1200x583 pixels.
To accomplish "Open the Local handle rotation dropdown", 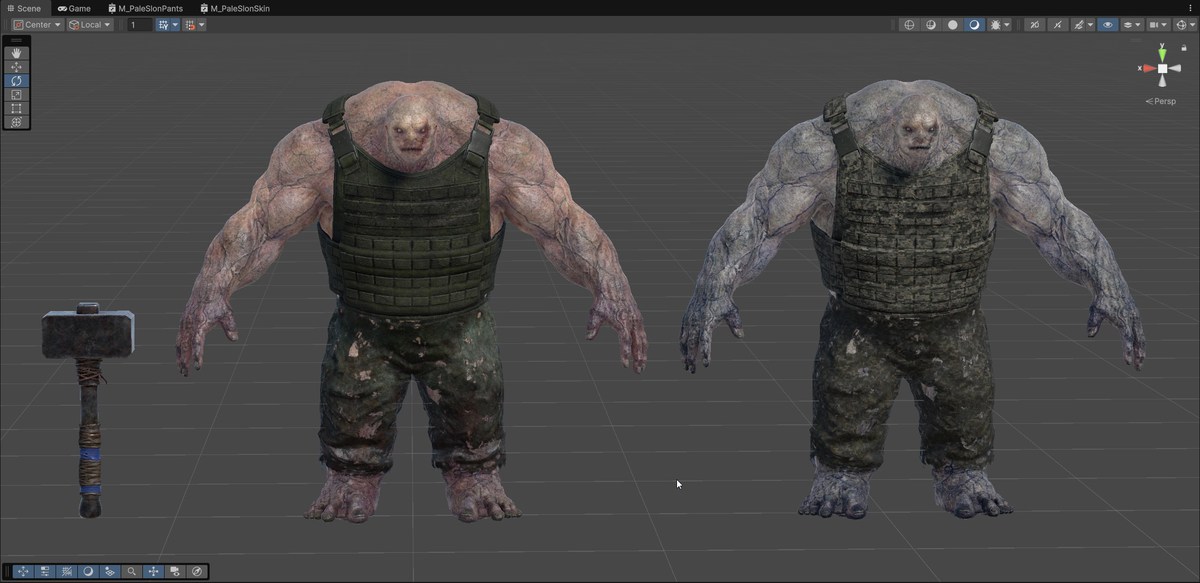I will coord(89,25).
